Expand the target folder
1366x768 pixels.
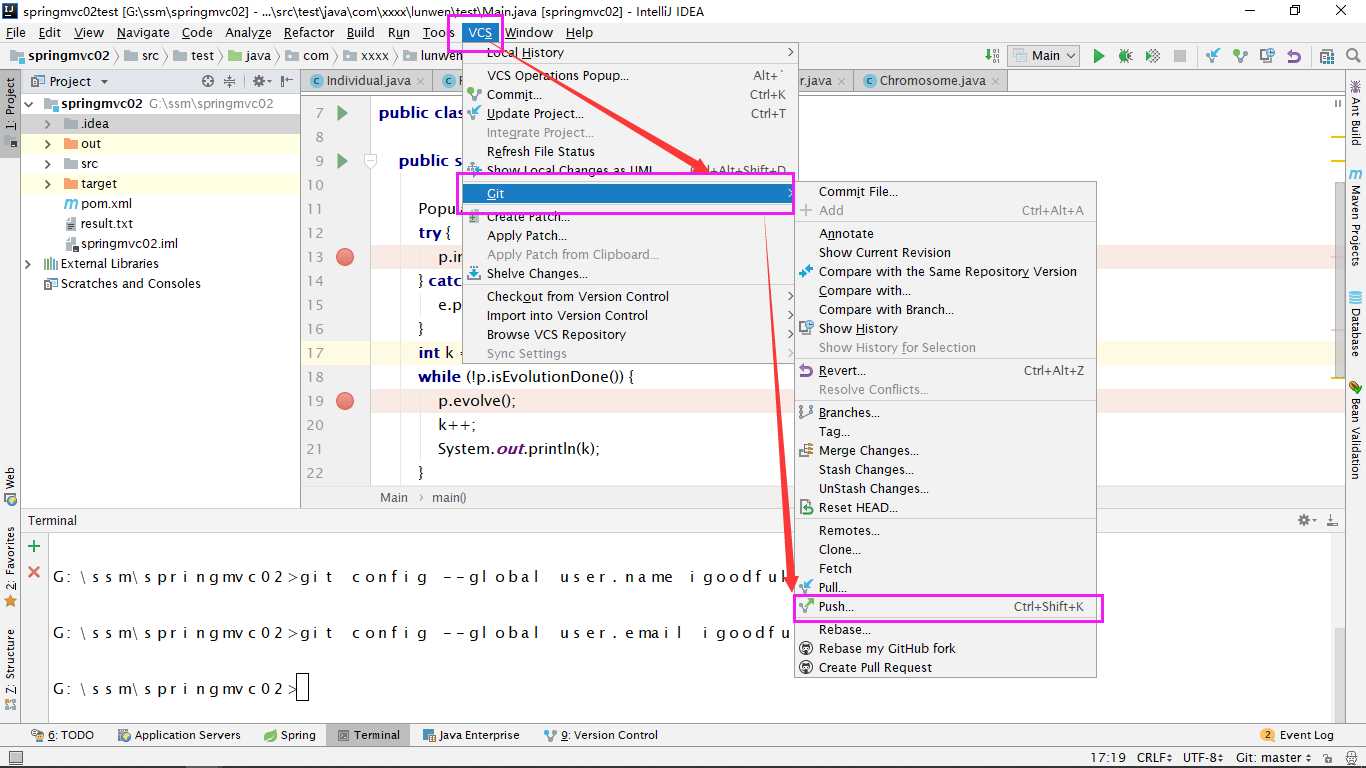pyautogui.click(x=47, y=184)
